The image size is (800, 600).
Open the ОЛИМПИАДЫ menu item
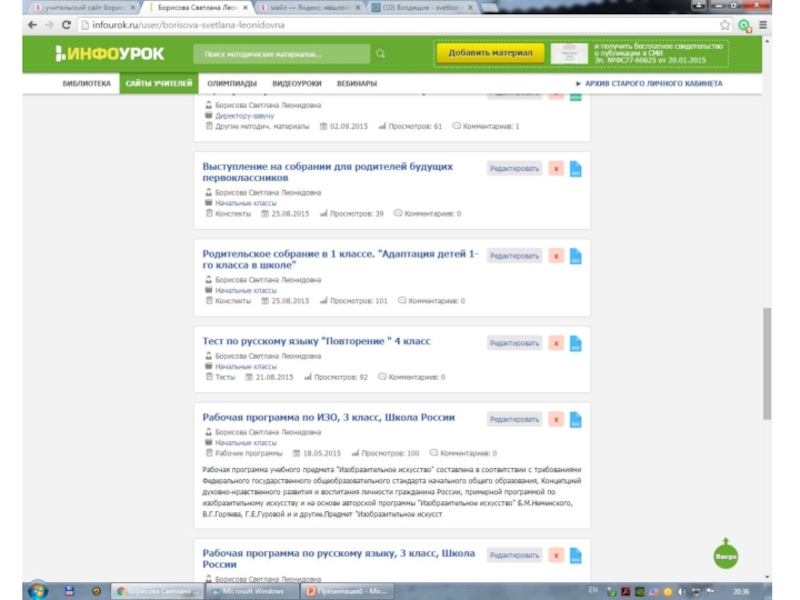232,84
